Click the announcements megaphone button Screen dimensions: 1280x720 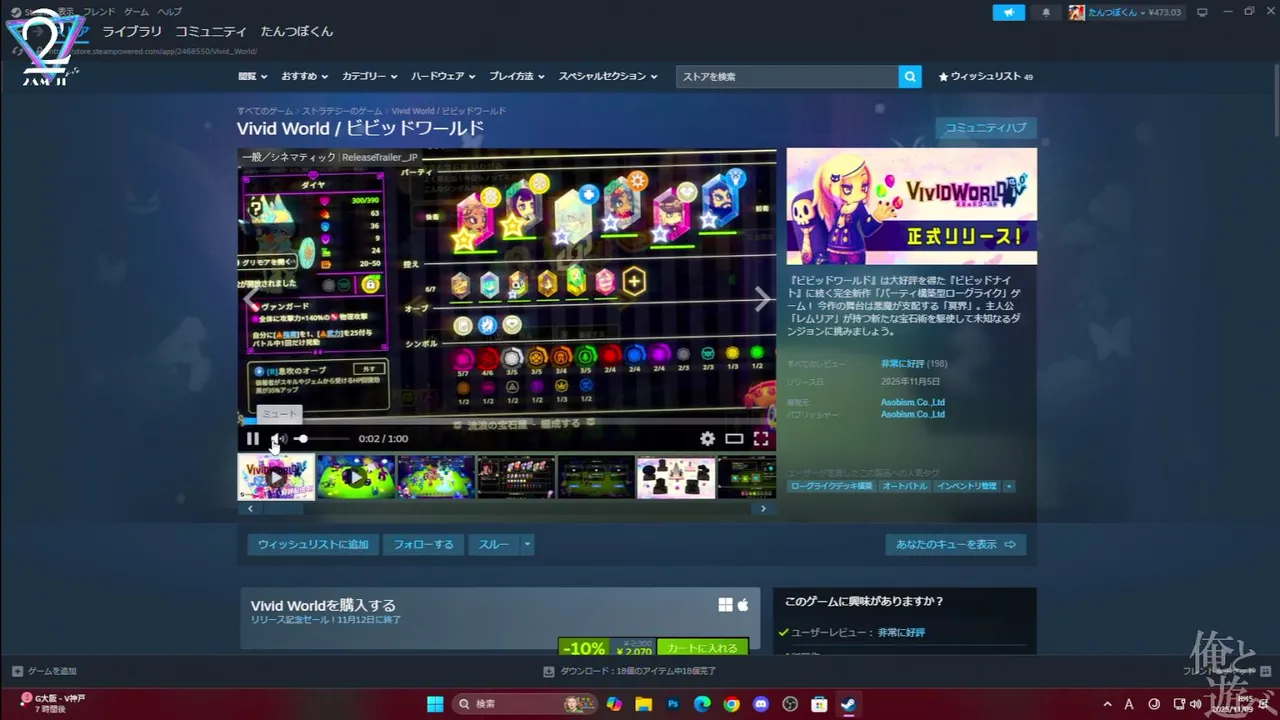[x=1009, y=12]
